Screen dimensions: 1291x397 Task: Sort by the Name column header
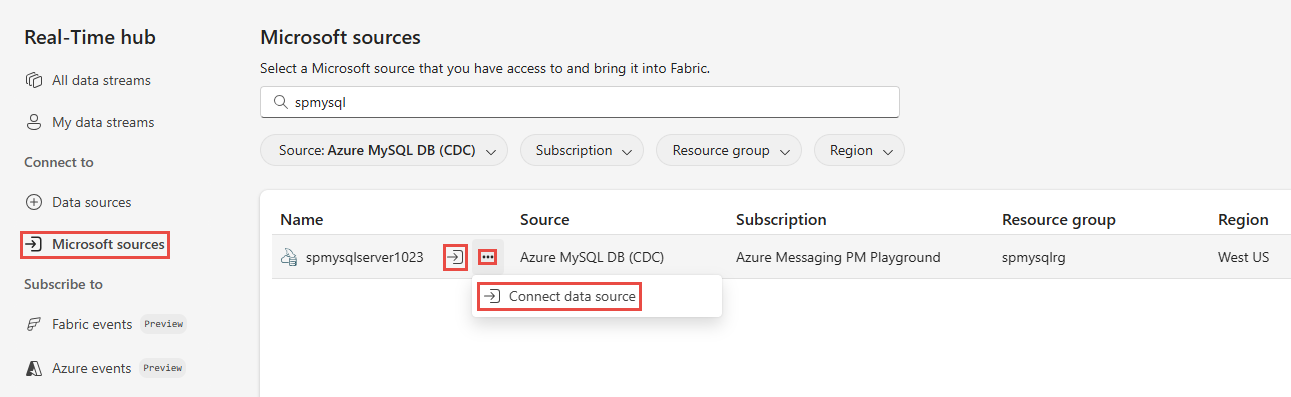coord(302,219)
